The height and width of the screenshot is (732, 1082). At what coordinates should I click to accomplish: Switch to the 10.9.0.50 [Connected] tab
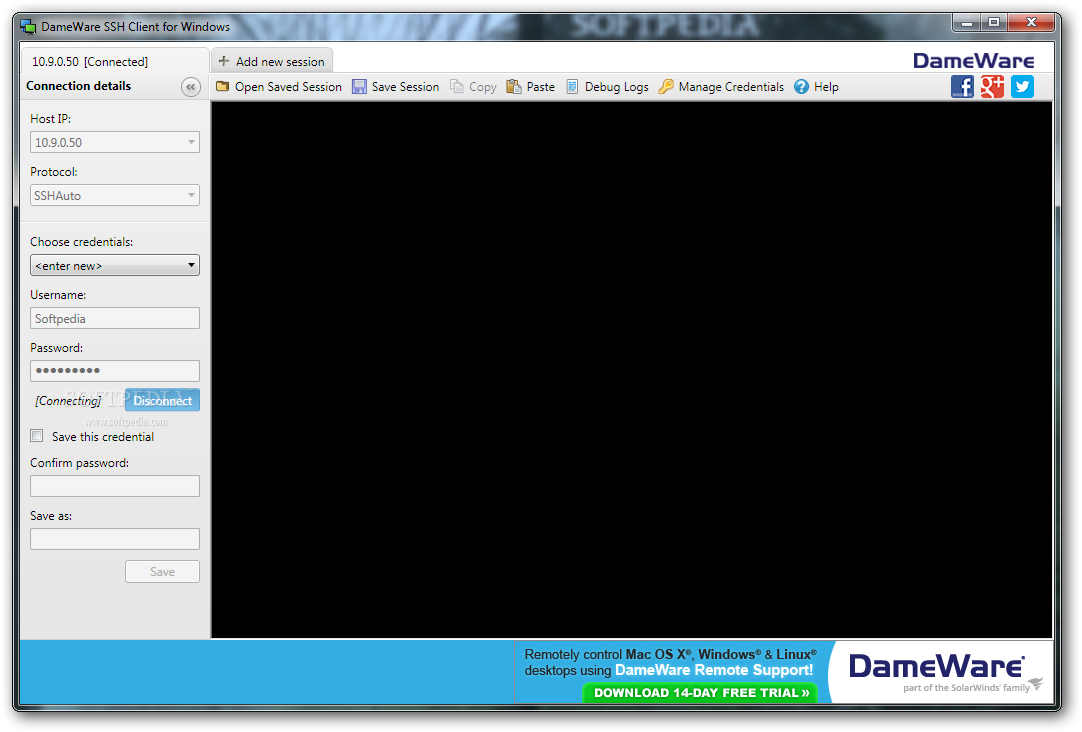[114, 61]
